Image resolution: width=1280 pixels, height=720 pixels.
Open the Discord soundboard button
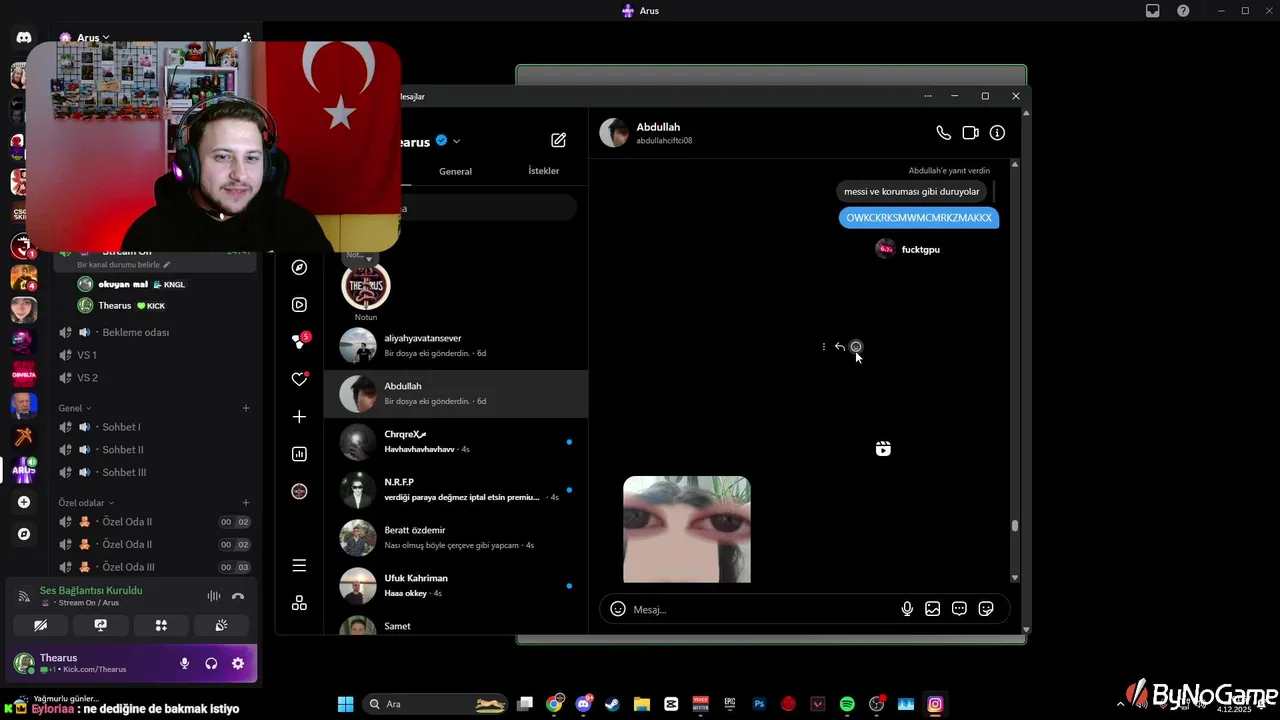click(x=221, y=625)
